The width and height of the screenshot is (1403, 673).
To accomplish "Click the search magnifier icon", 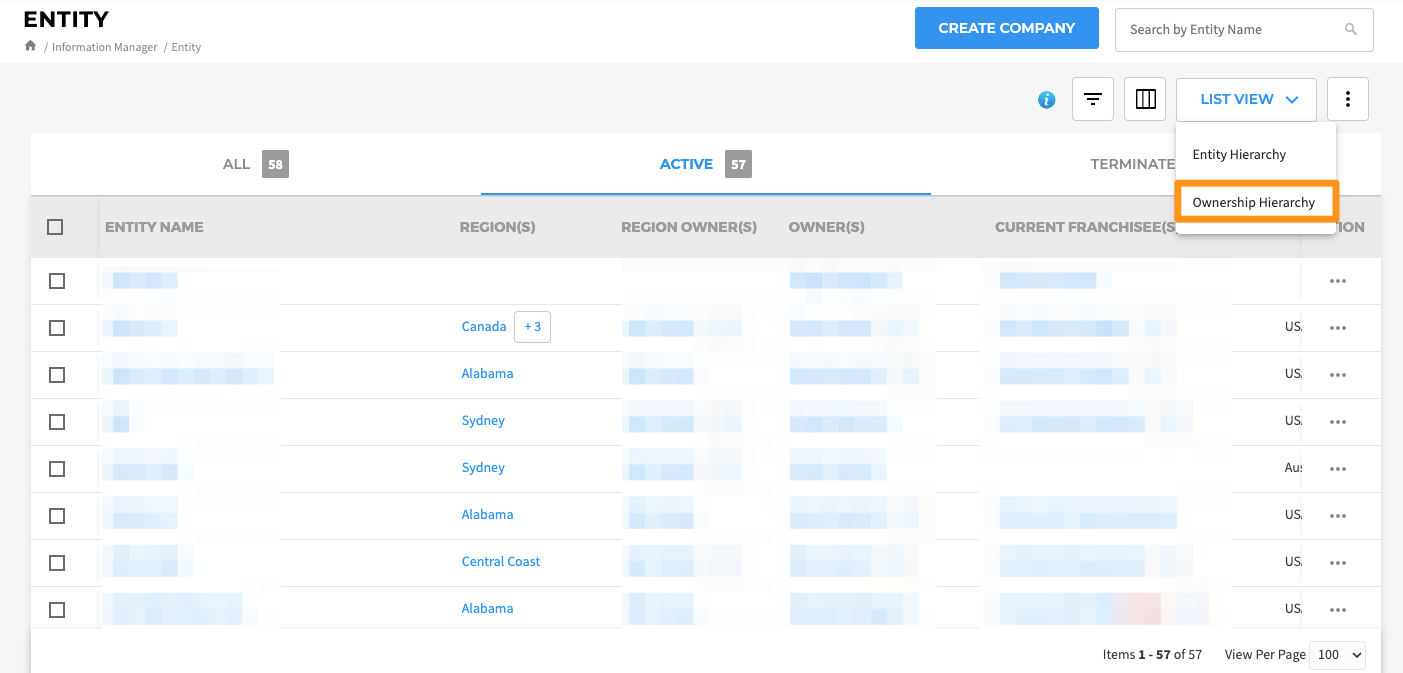I will pyautogui.click(x=1351, y=30).
